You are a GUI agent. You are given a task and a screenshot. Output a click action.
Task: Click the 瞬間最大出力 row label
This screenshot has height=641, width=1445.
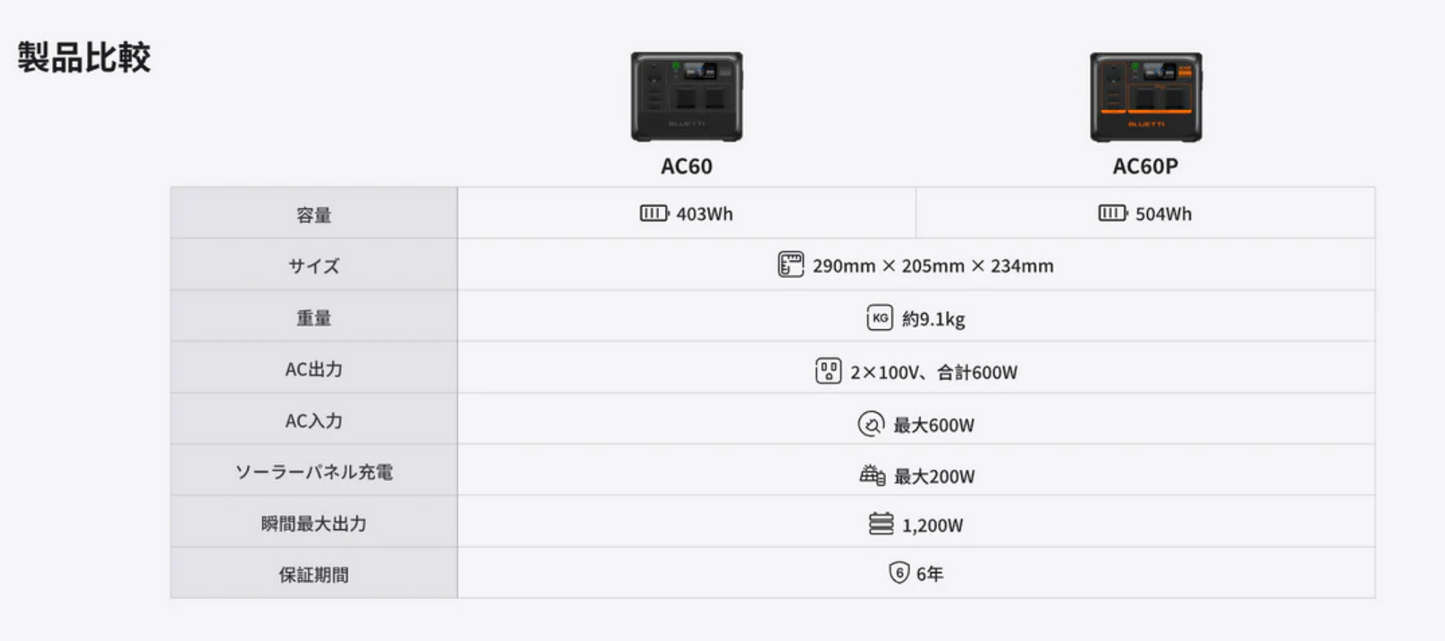(x=313, y=524)
